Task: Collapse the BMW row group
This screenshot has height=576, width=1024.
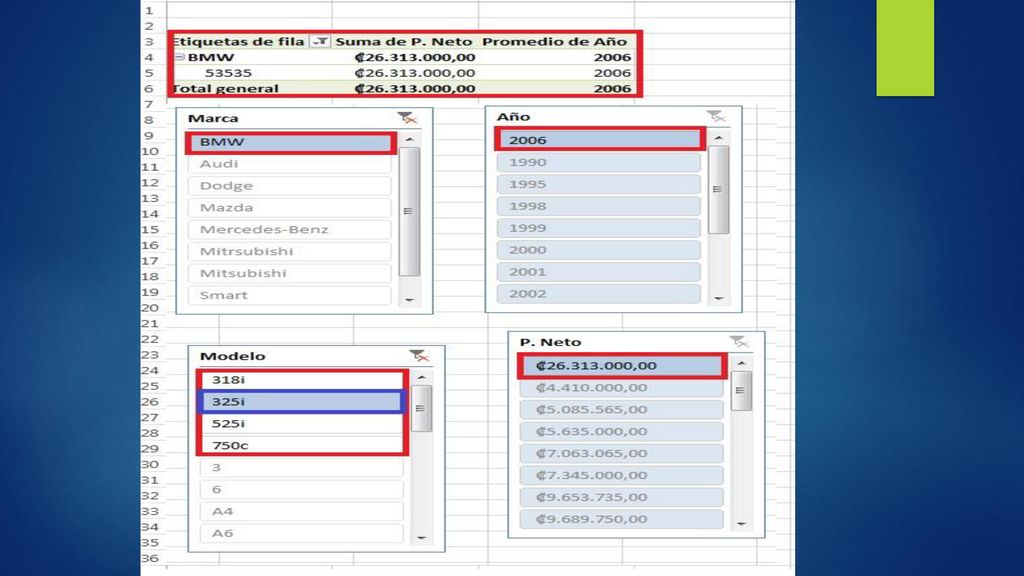Action: pyautogui.click(x=180, y=57)
